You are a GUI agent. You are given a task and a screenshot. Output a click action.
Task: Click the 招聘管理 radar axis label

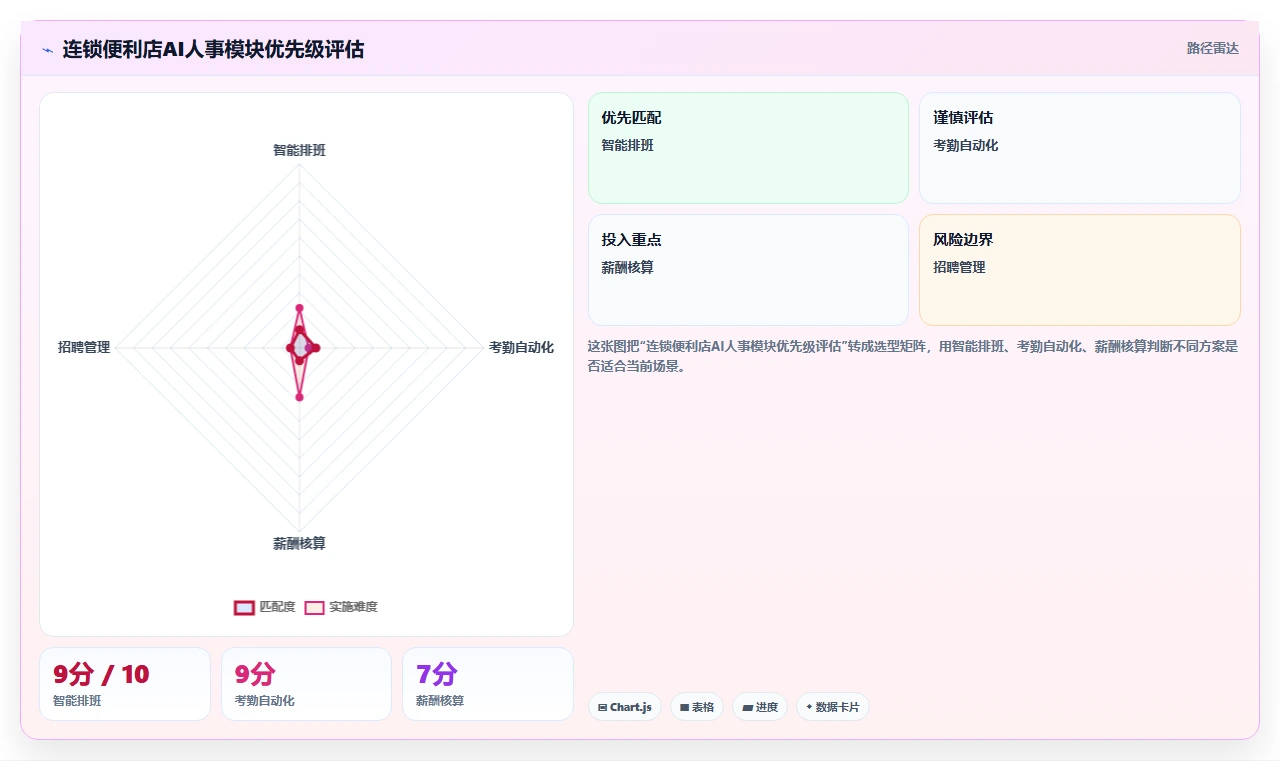(x=84, y=347)
